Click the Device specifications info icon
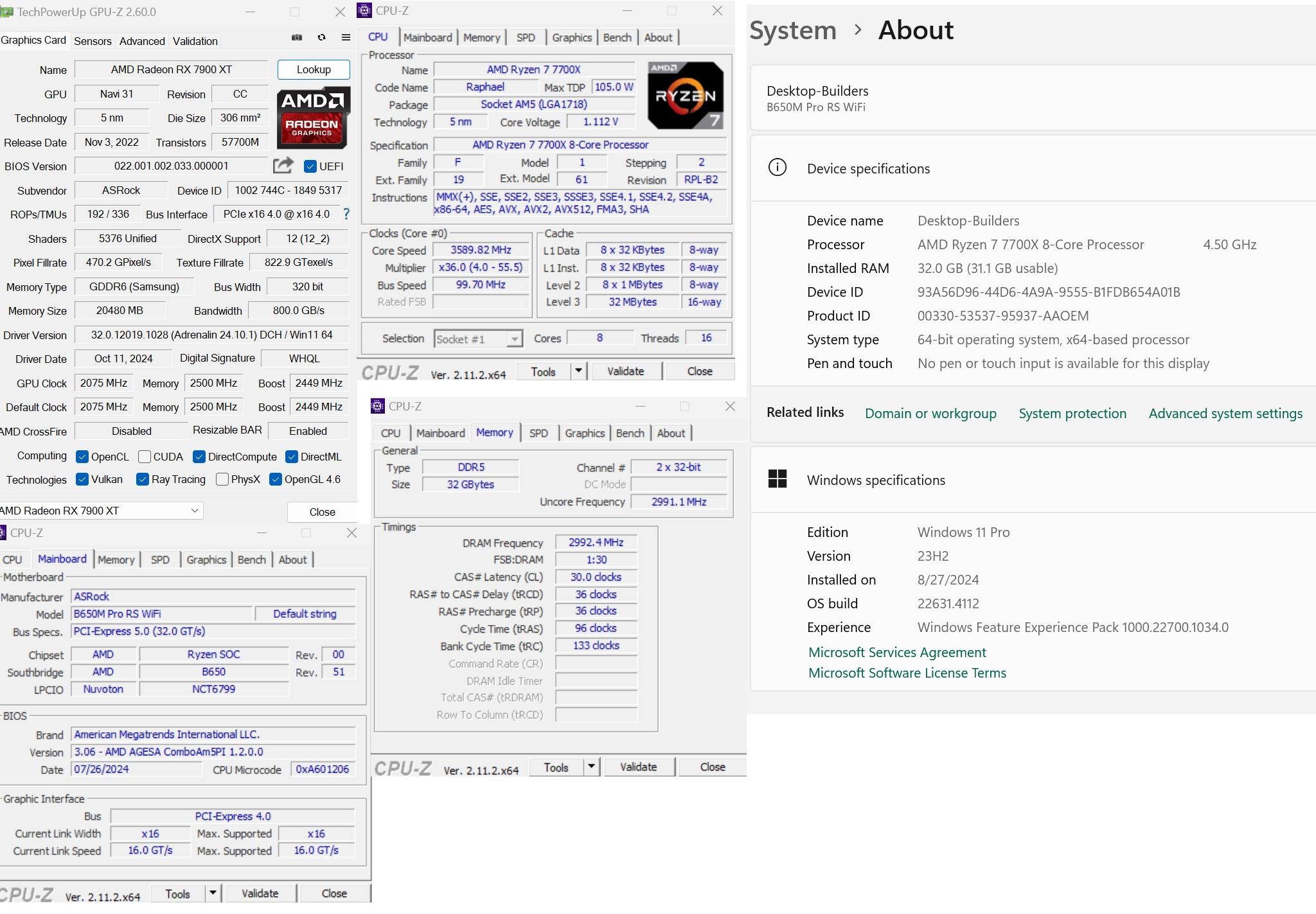 778,168
